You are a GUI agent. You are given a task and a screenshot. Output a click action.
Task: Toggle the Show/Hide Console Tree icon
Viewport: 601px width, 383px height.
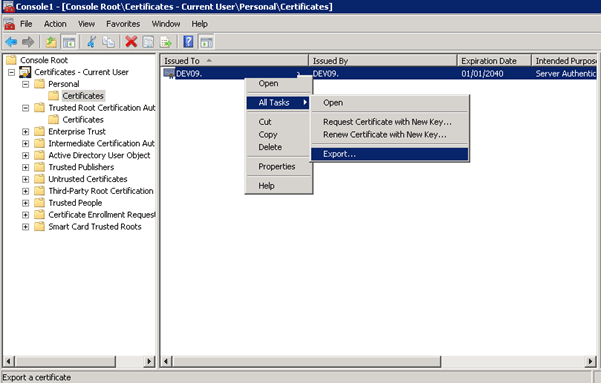tap(69, 42)
